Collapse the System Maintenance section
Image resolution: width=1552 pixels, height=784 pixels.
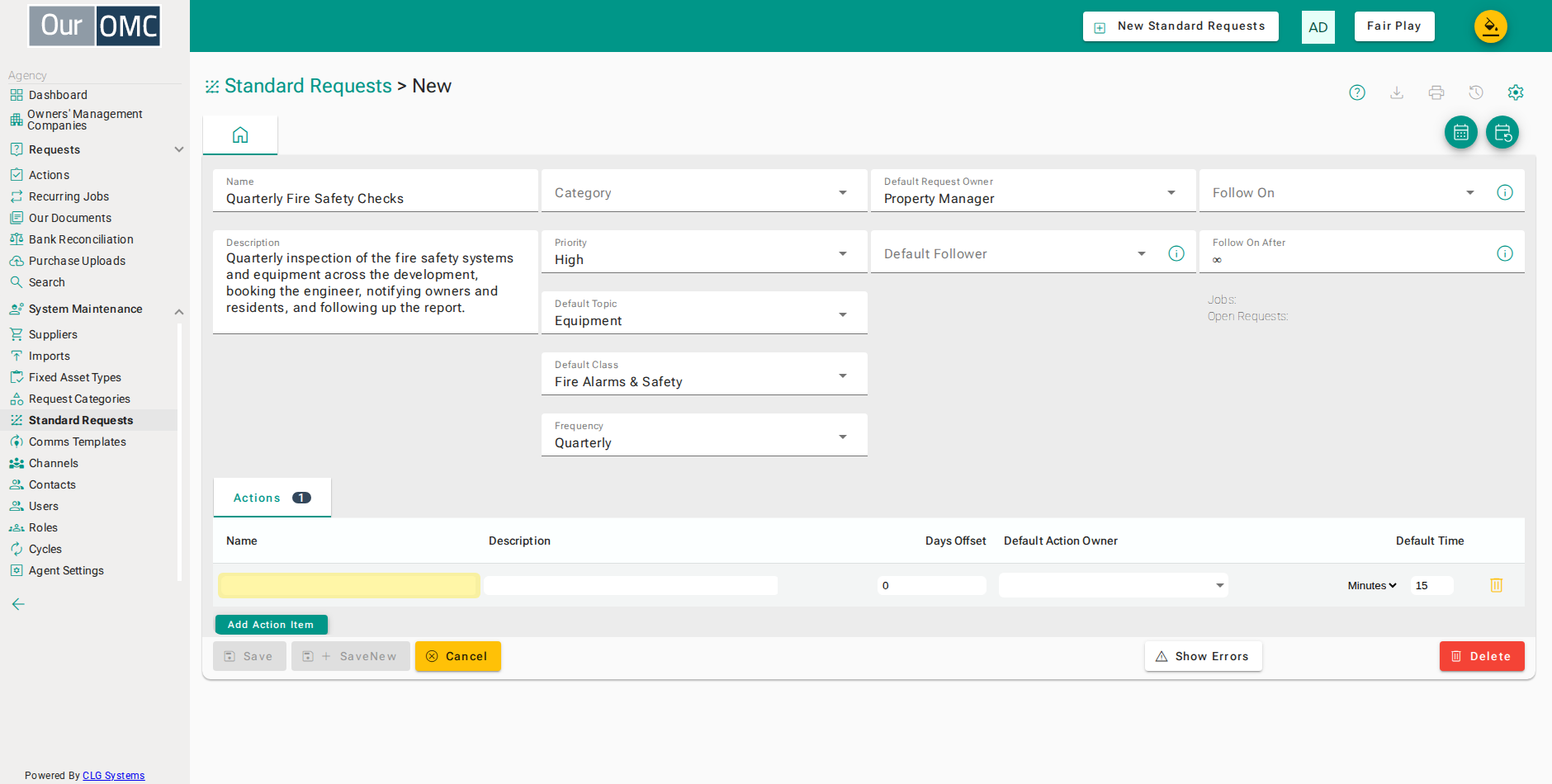coord(179,312)
